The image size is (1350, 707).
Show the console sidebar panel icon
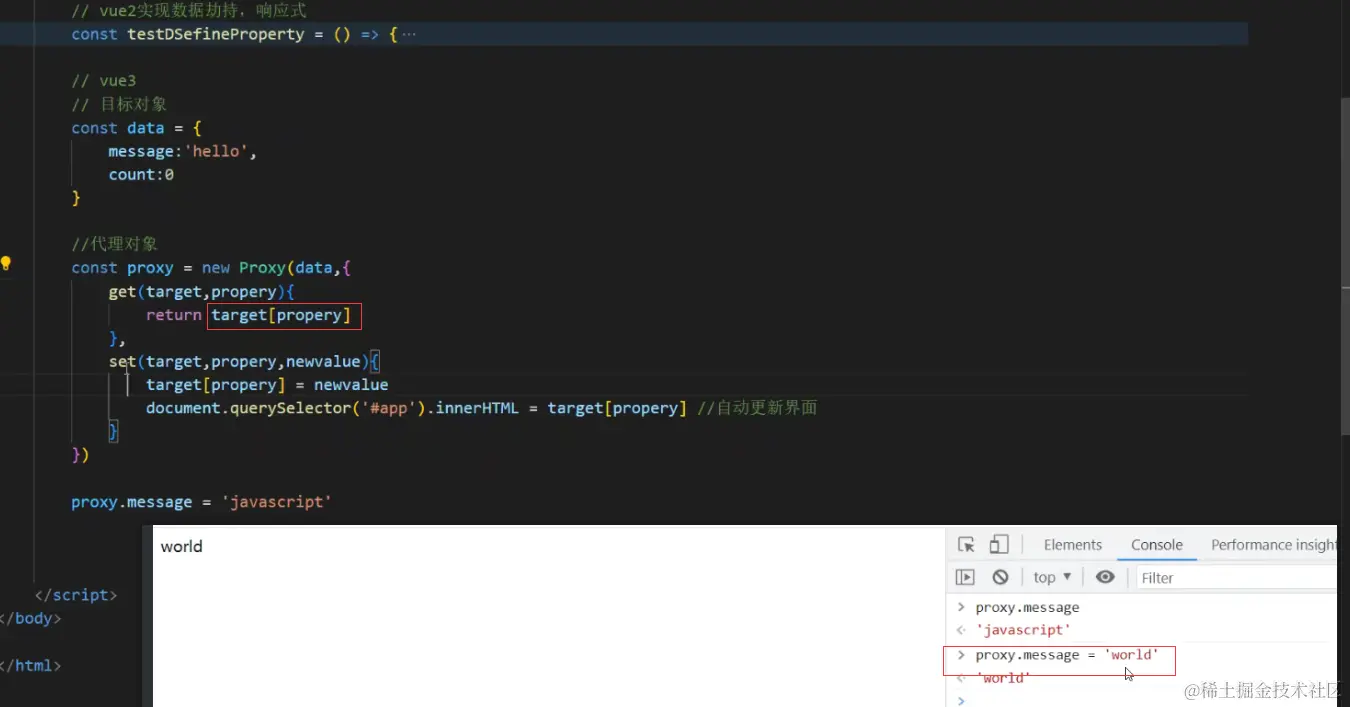(x=965, y=577)
